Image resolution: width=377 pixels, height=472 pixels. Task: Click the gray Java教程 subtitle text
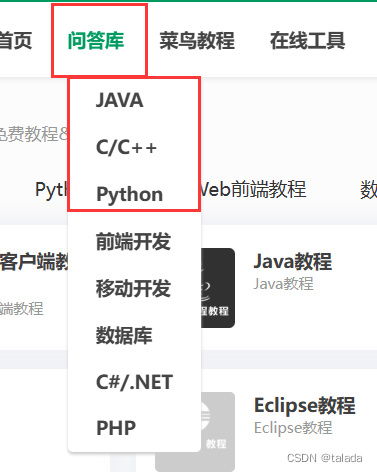tap(283, 284)
